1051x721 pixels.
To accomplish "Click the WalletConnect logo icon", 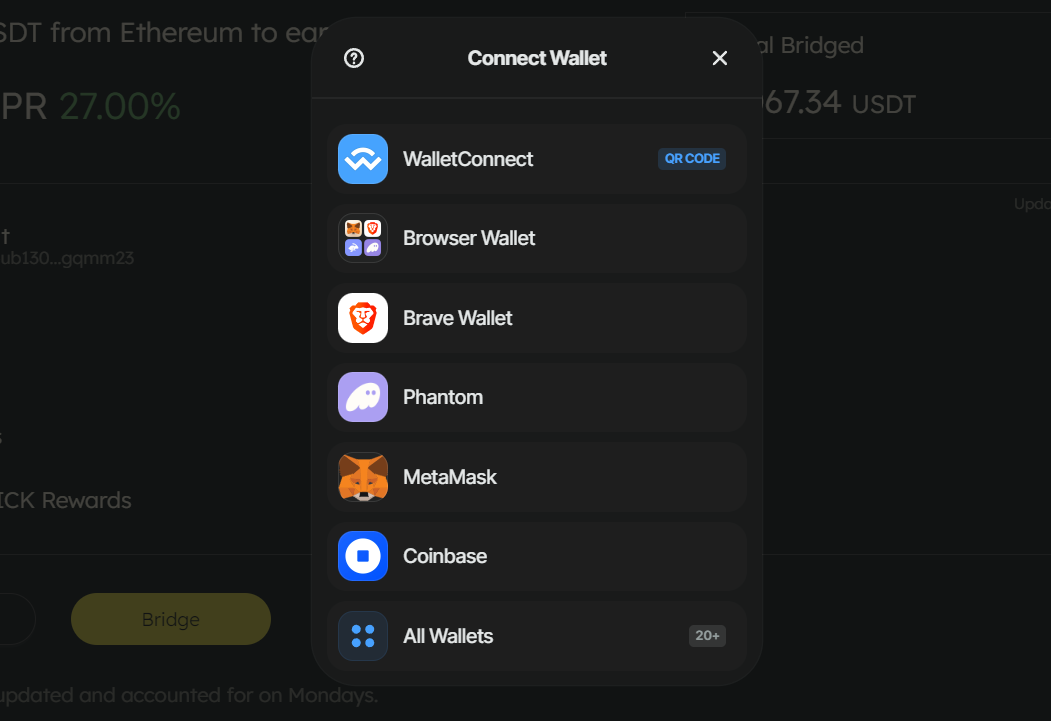I will pos(363,159).
